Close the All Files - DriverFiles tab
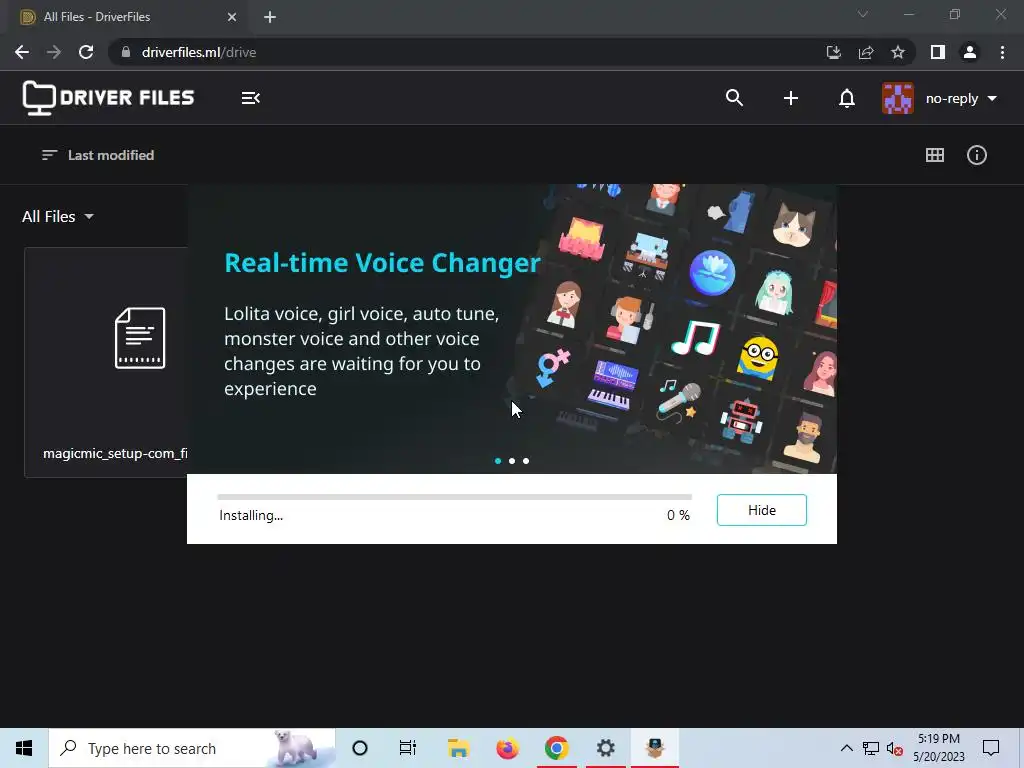 point(232,17)
